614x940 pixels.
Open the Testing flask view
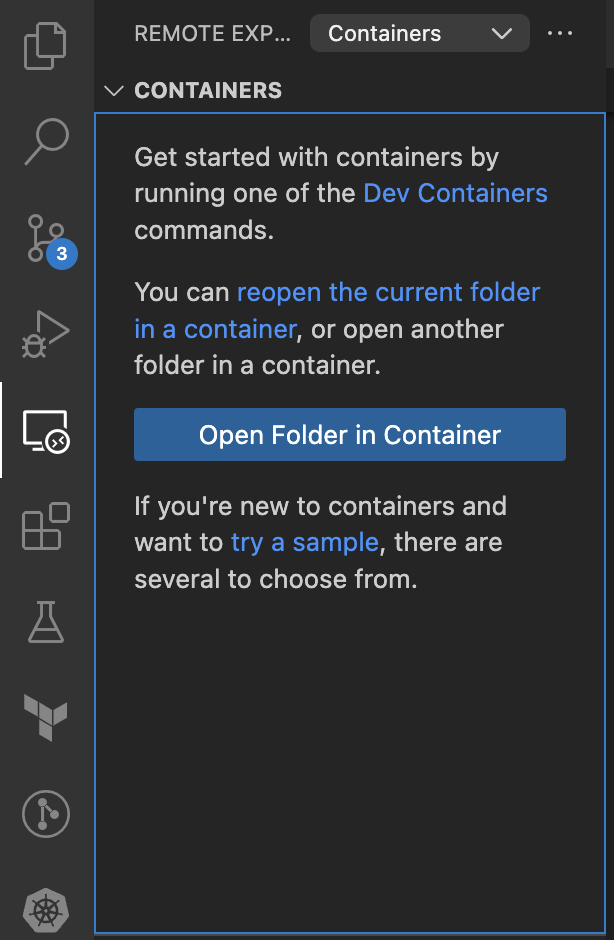coord(46,622)
